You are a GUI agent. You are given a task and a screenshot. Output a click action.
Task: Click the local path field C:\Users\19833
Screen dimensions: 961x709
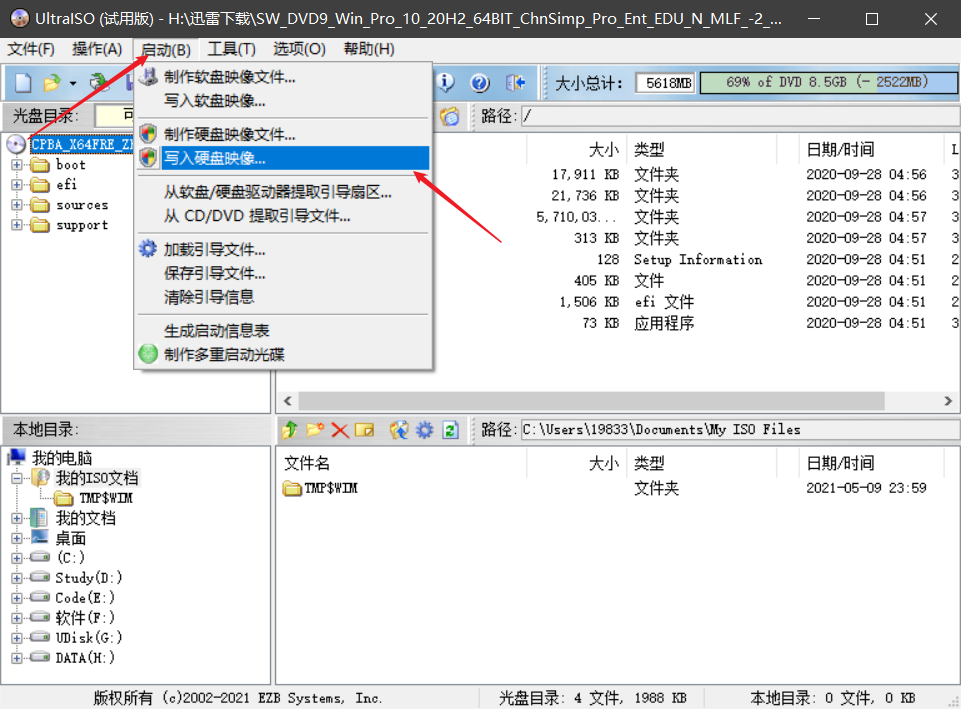click(x=740, y=430)
